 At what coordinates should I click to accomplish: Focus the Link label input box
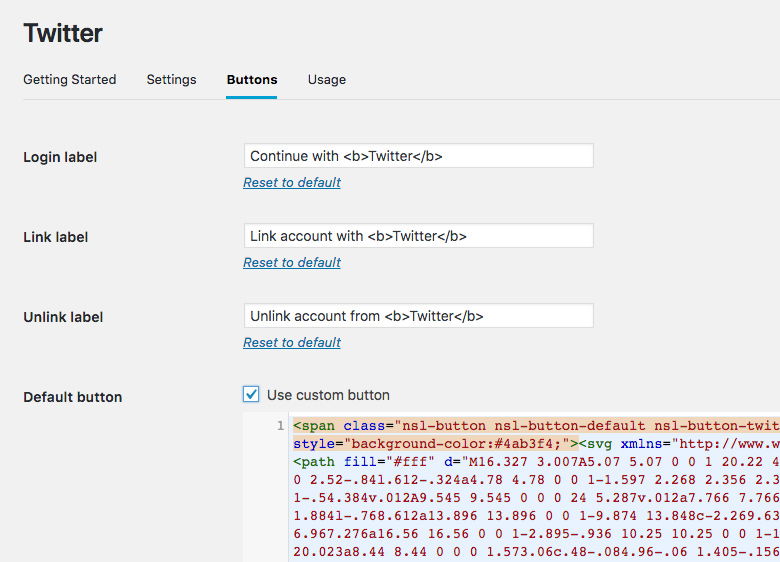click(x=418, y=236)
